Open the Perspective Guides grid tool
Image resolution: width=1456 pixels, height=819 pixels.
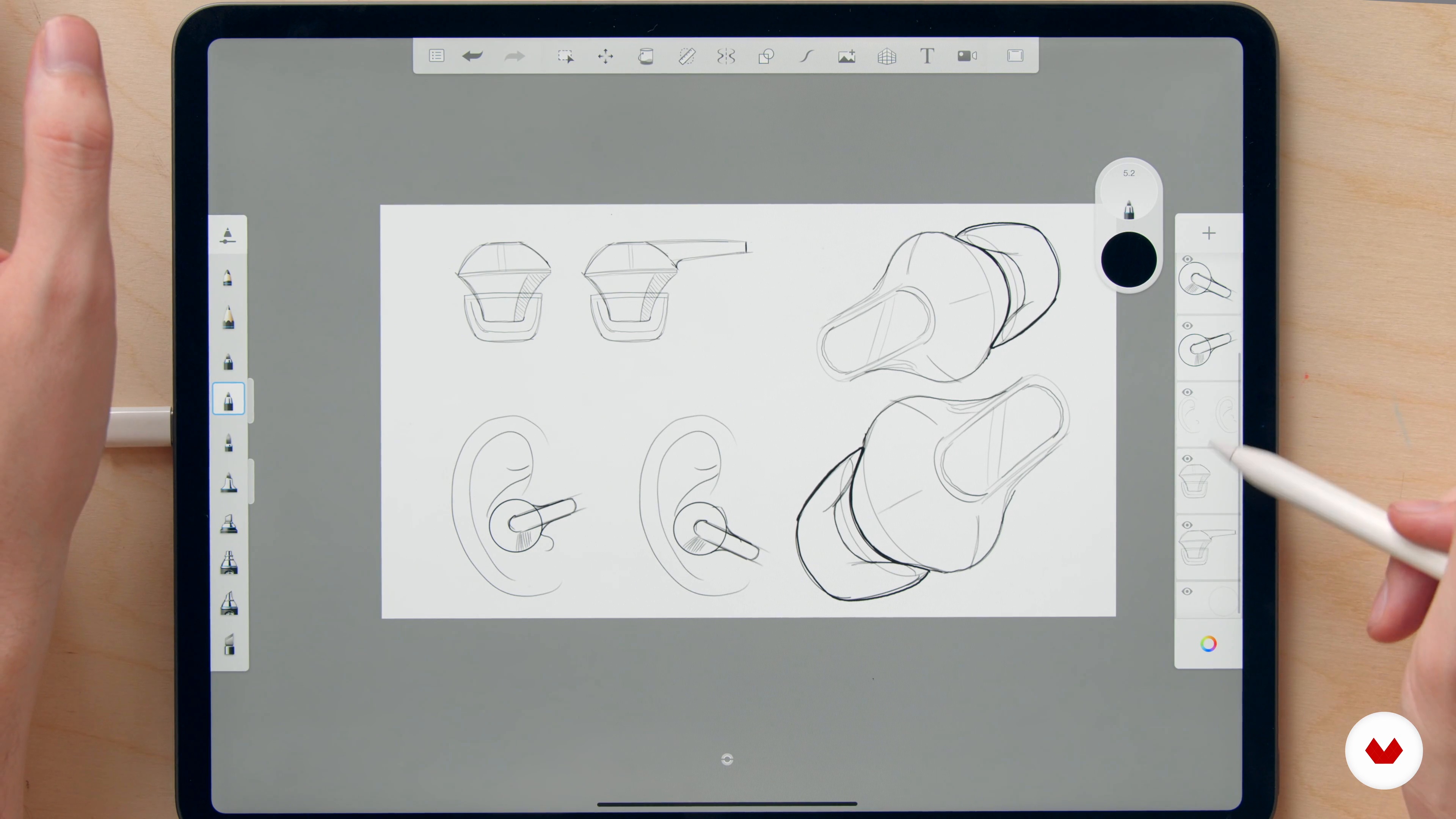click(x=887, y=56)
